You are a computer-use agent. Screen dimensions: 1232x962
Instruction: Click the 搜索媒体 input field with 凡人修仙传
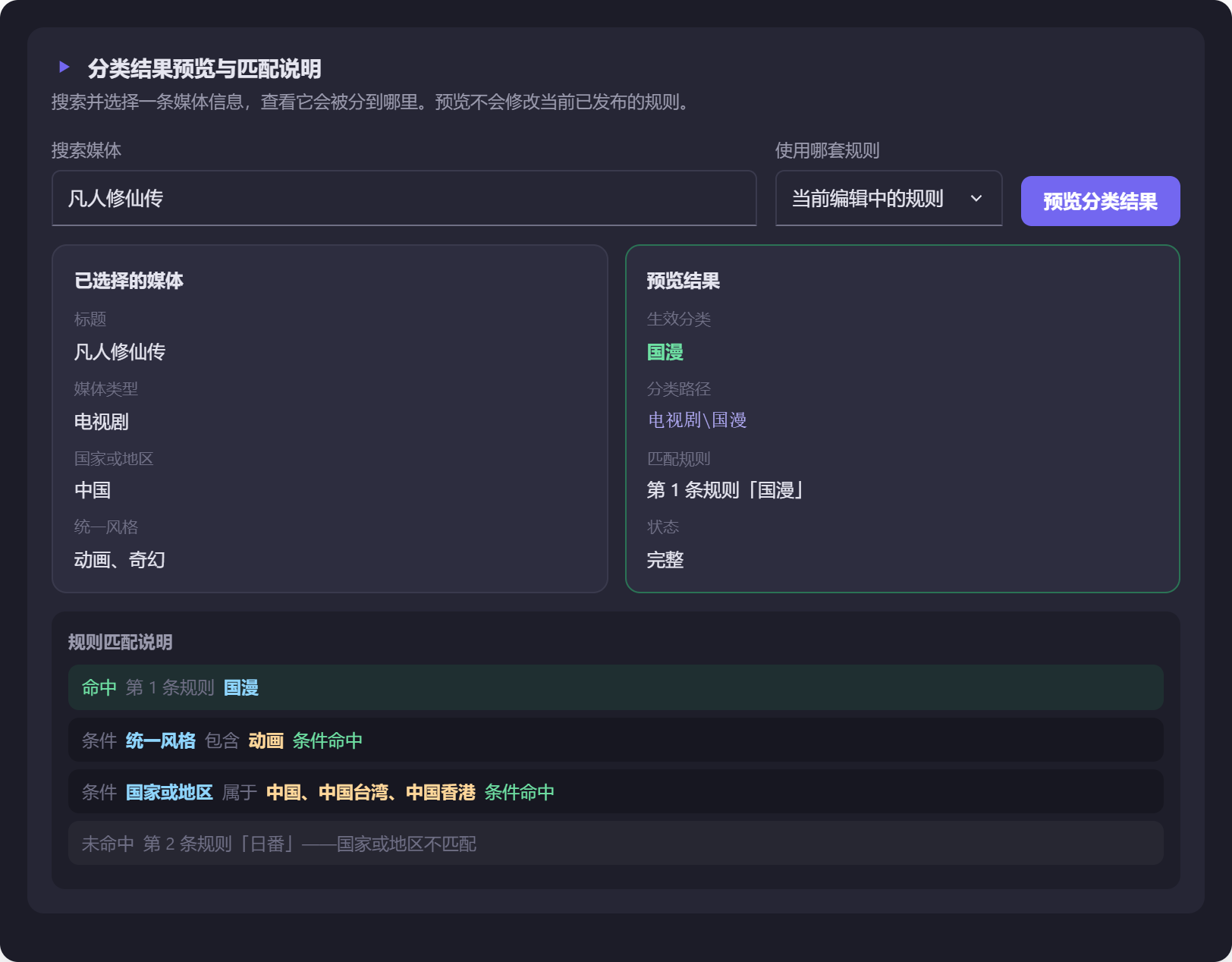click(404, 198)
